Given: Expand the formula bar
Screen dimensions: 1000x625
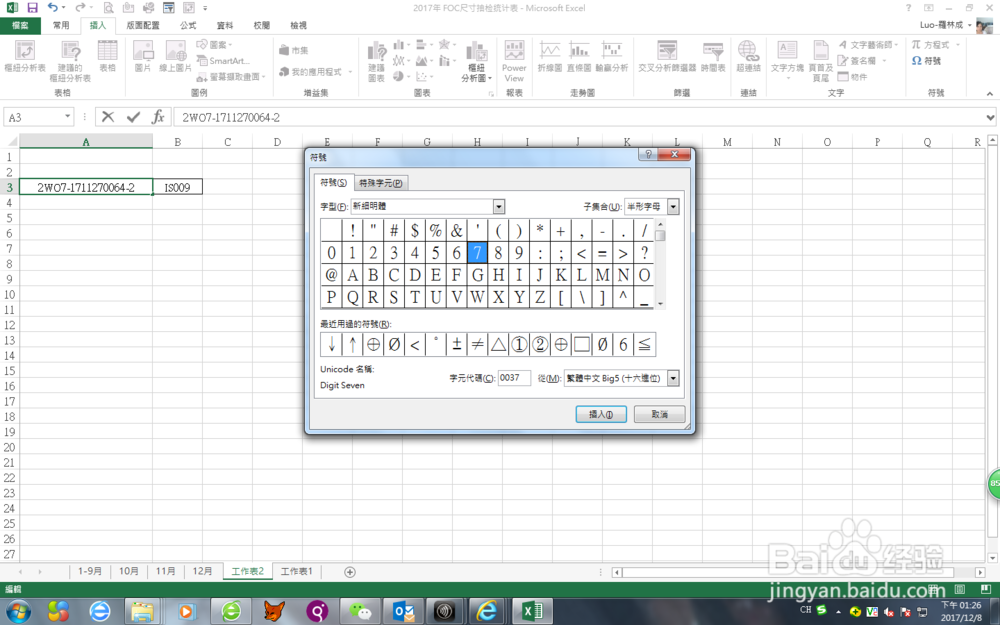Looking at the screenshot, I should tap(990, 117).
